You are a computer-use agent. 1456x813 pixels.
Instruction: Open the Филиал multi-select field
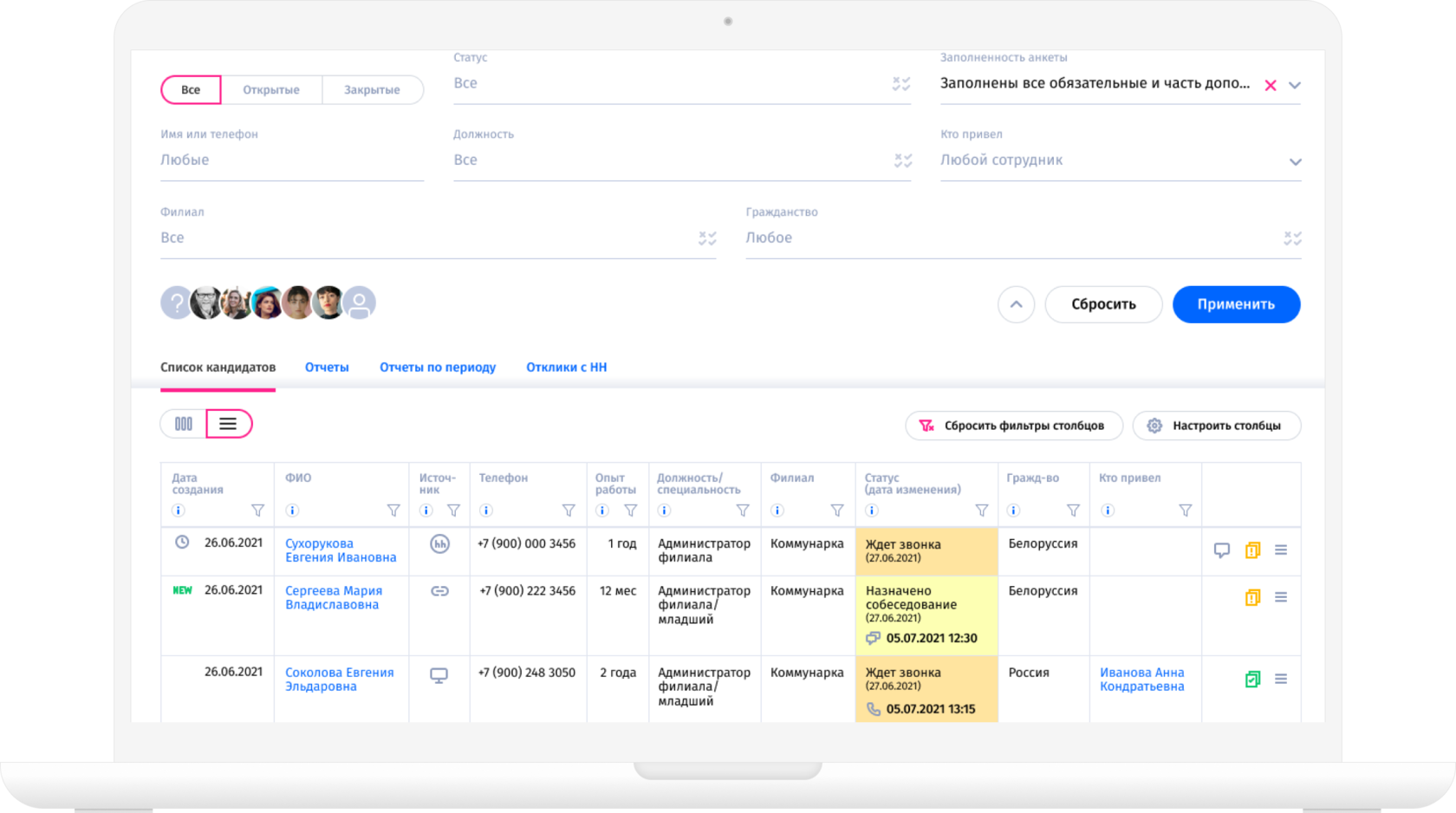point(438,237)
